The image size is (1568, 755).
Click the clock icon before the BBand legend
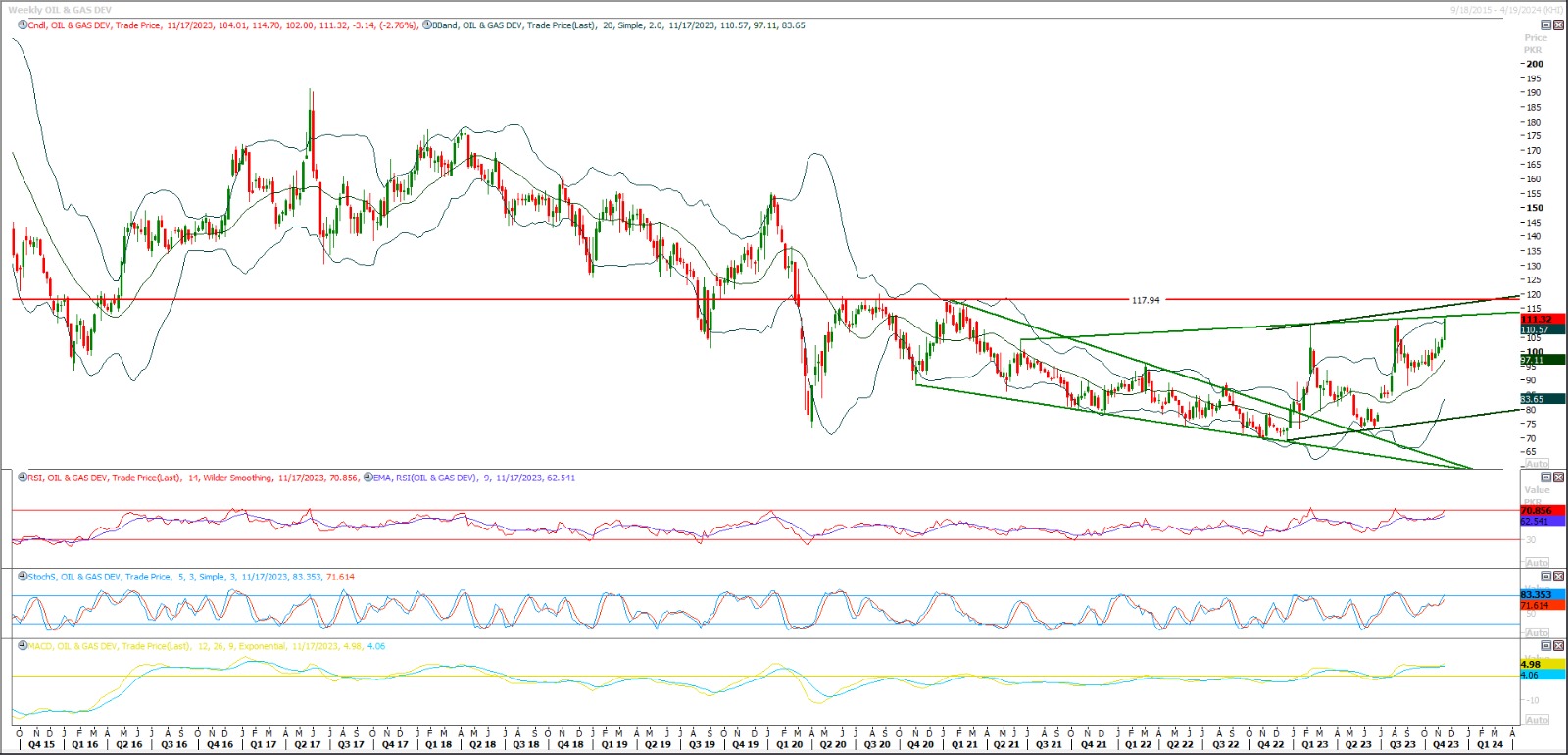point(427,25)
